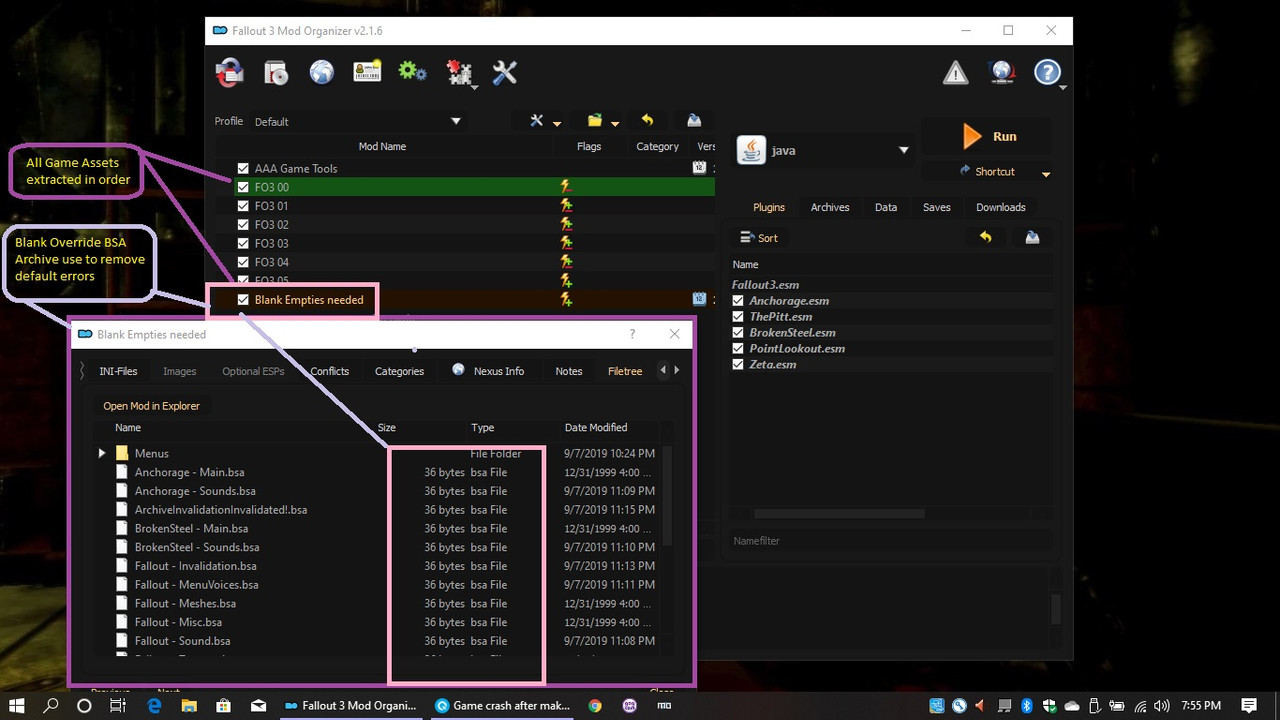Image resolution: width=1280 pixels, height=720 pixels.
Task: Uncheck the AAA Game Tools mod
Action: coord(243,168)
